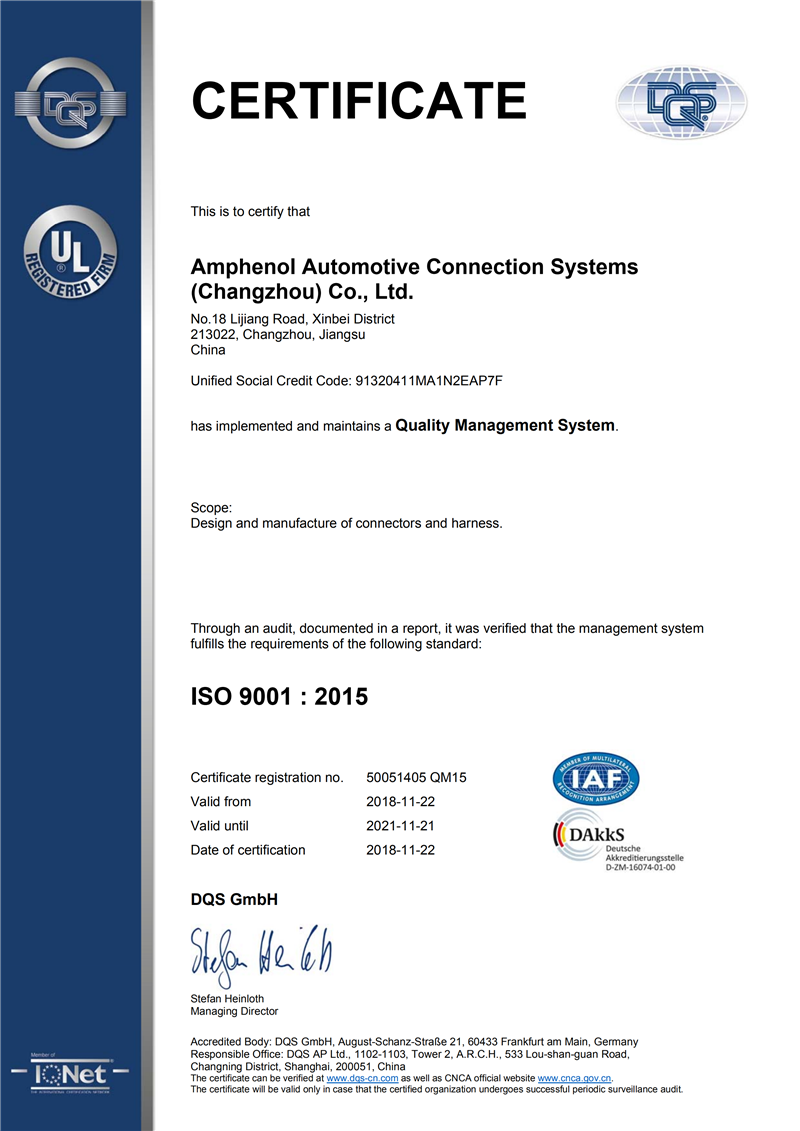Click the "Through an audit, documented in a report" line

tap(447, 628)
